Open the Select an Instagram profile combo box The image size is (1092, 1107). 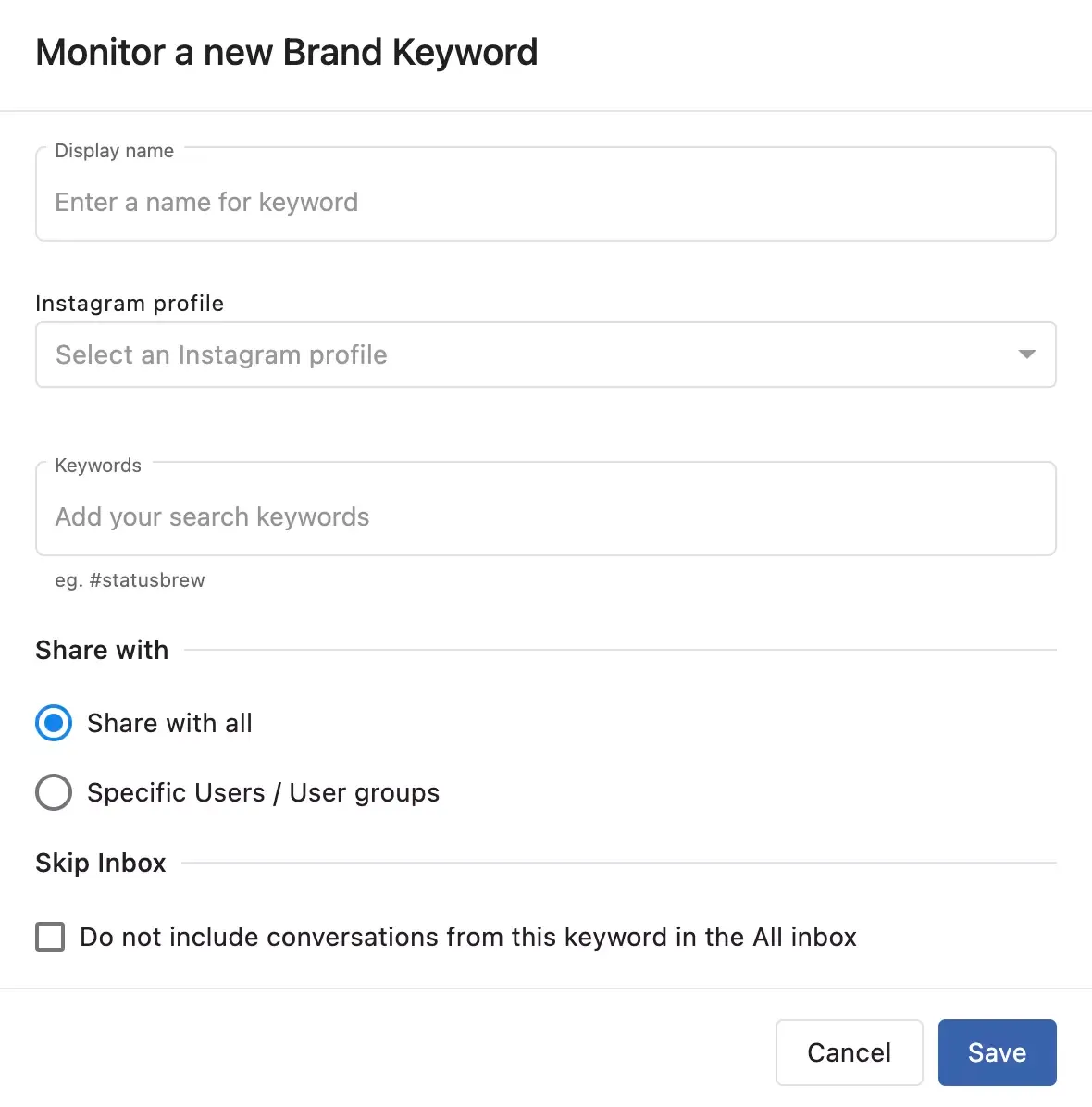click(x=544, y=354)
